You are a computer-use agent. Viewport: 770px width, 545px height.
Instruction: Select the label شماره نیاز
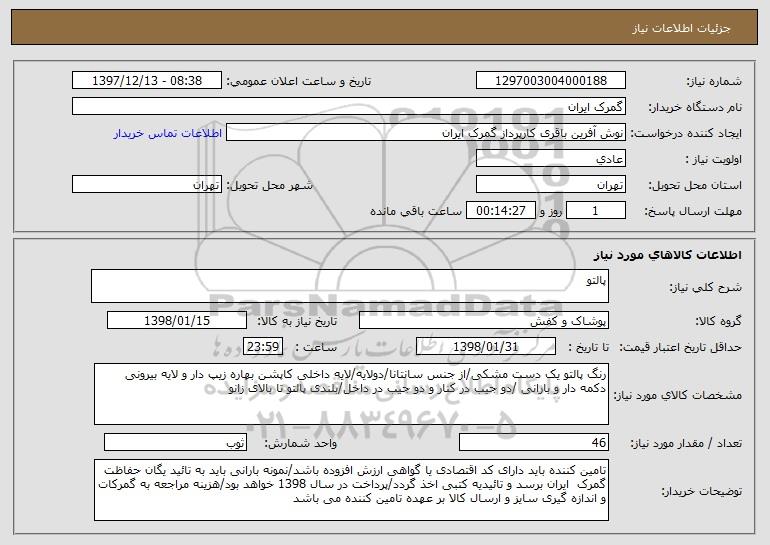pyautogui.click(x=714, y=81)
